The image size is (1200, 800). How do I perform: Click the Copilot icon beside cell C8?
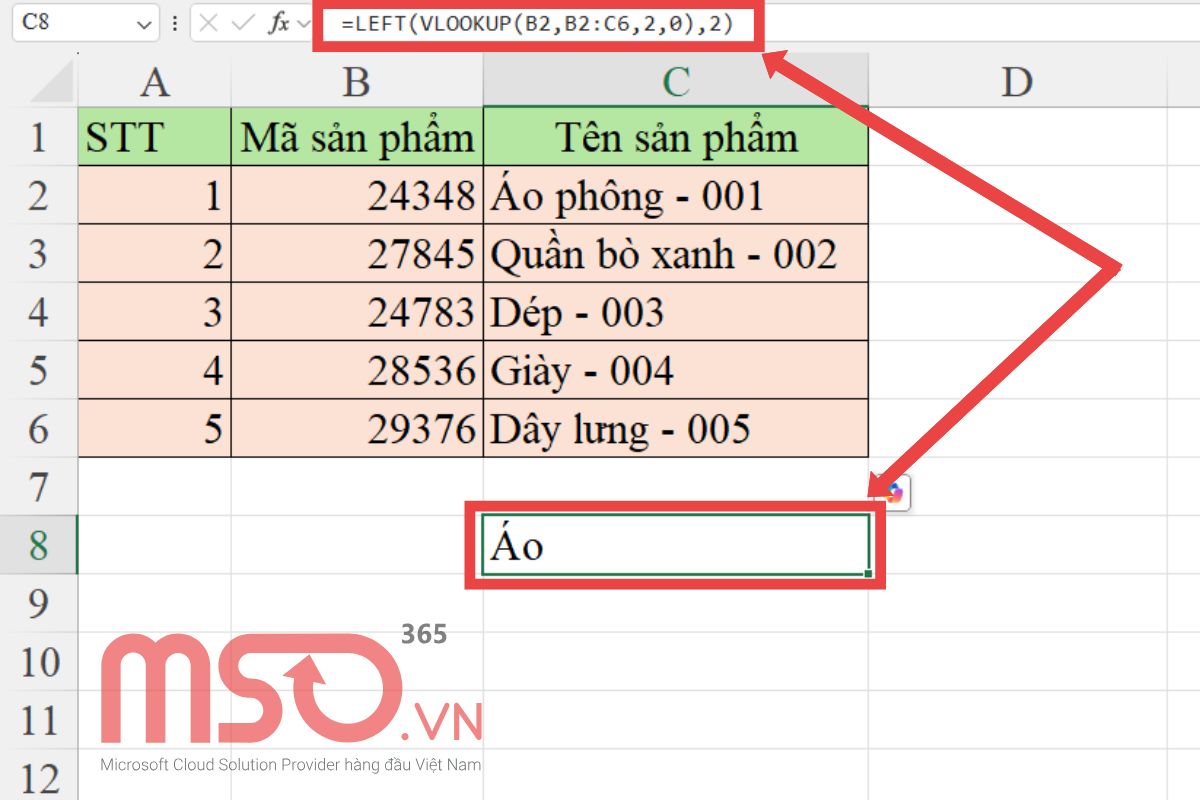tap(894, 492)
